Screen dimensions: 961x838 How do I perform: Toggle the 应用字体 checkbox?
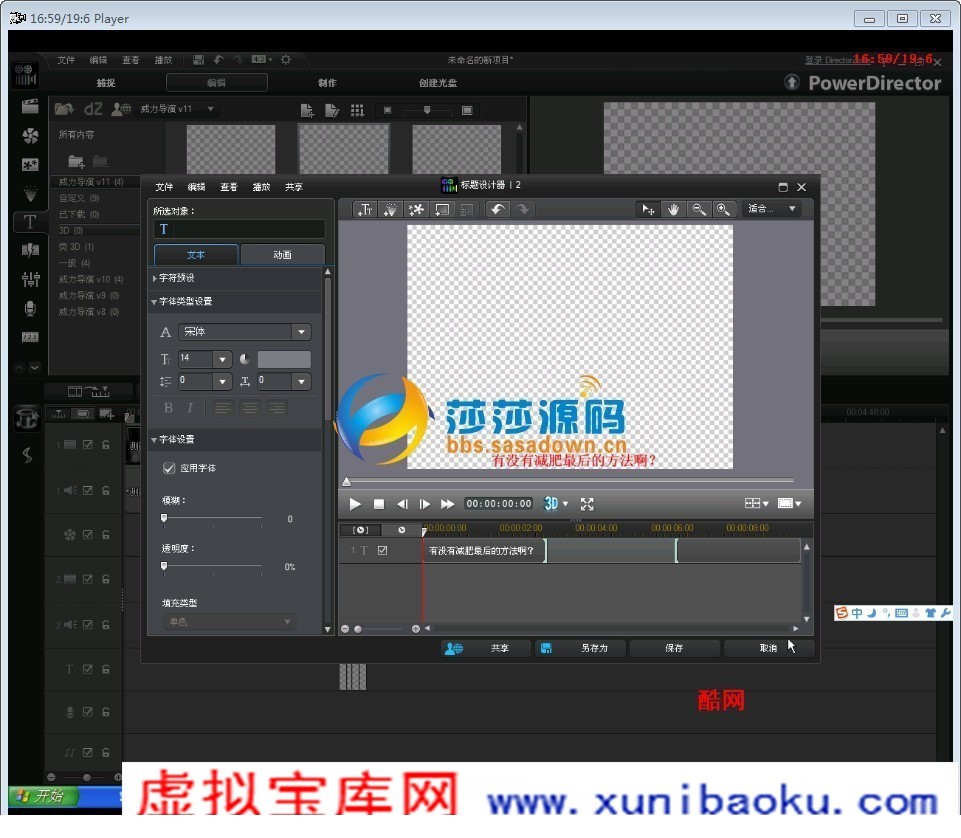coord(169,468)
